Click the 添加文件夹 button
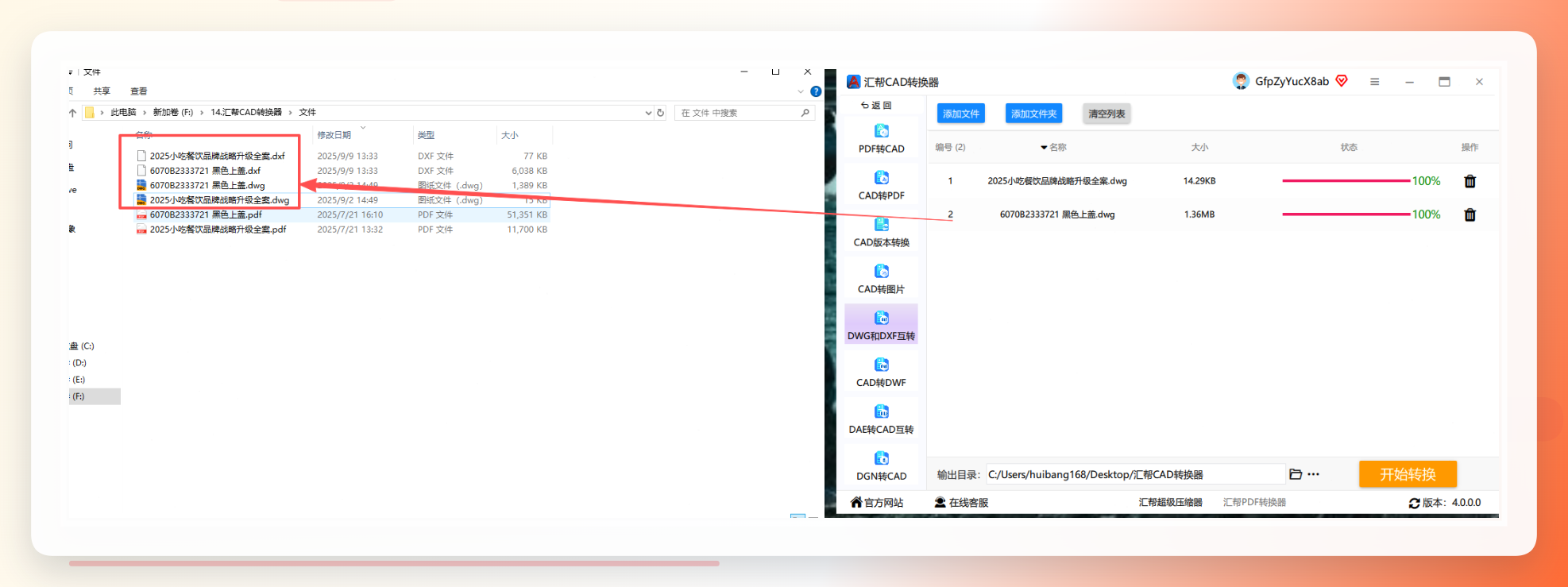This screenshot has width=1568, height=587. 1033,114
